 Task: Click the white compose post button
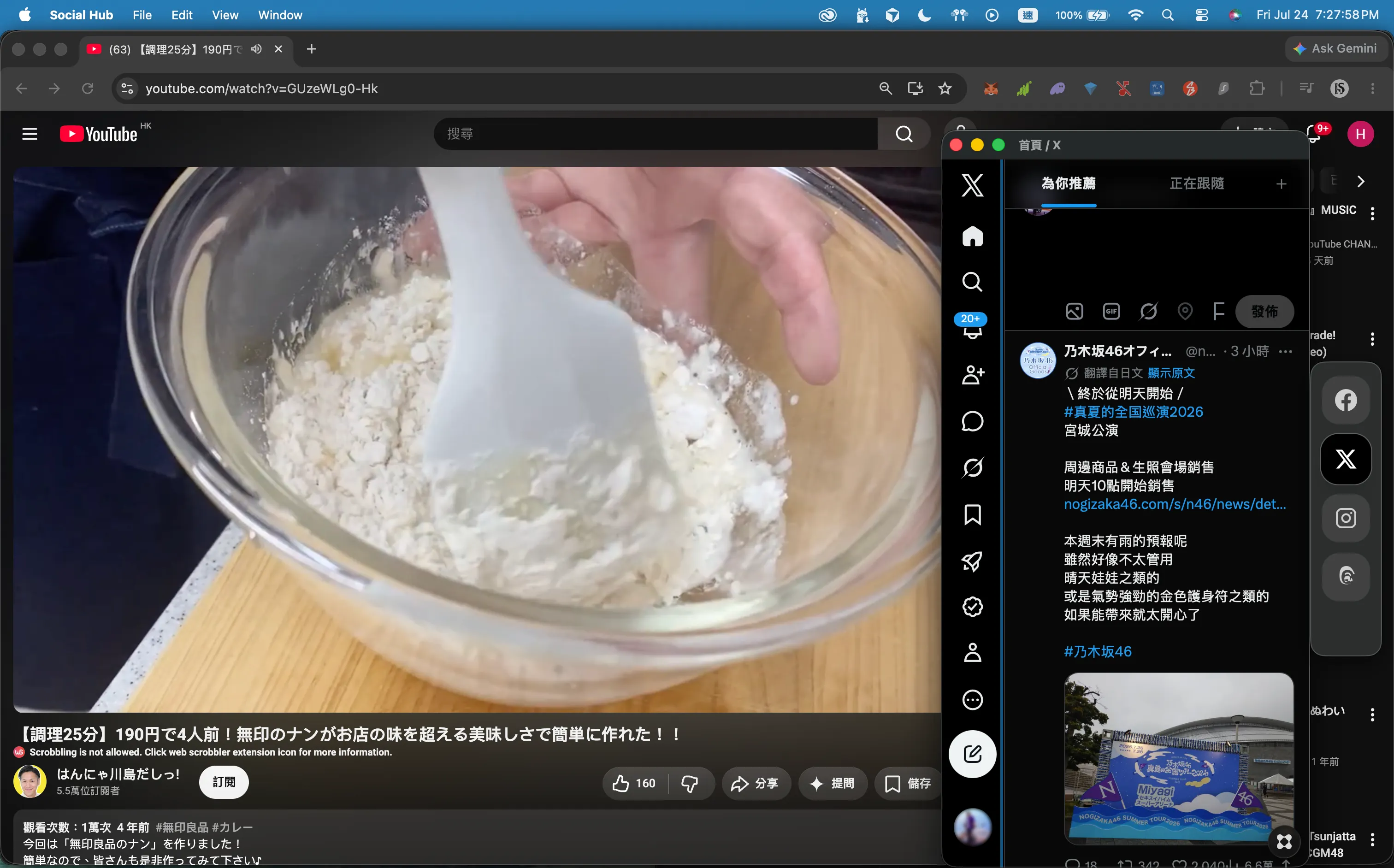pos(972,754)
